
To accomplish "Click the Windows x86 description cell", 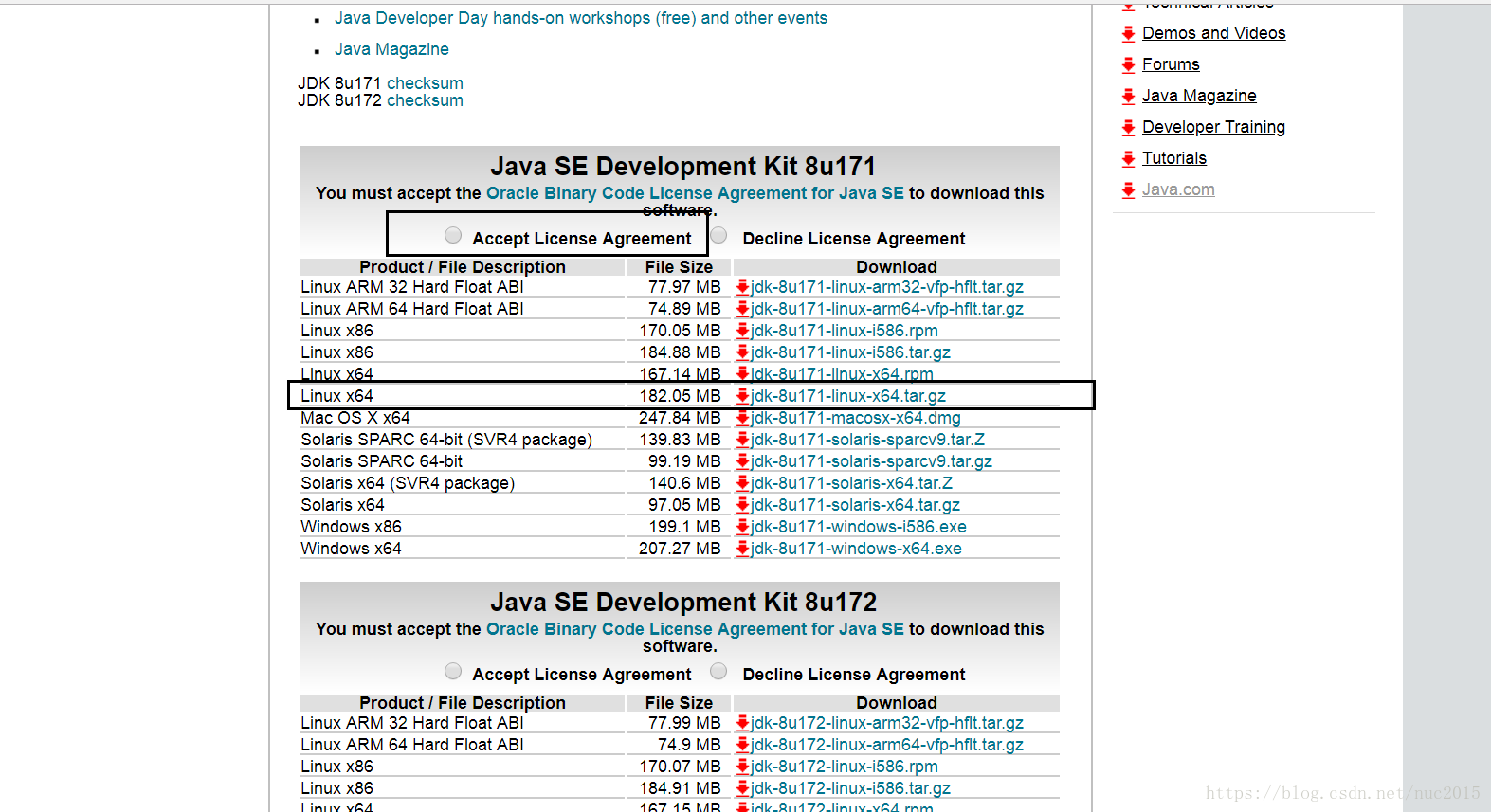I will 463,527.
